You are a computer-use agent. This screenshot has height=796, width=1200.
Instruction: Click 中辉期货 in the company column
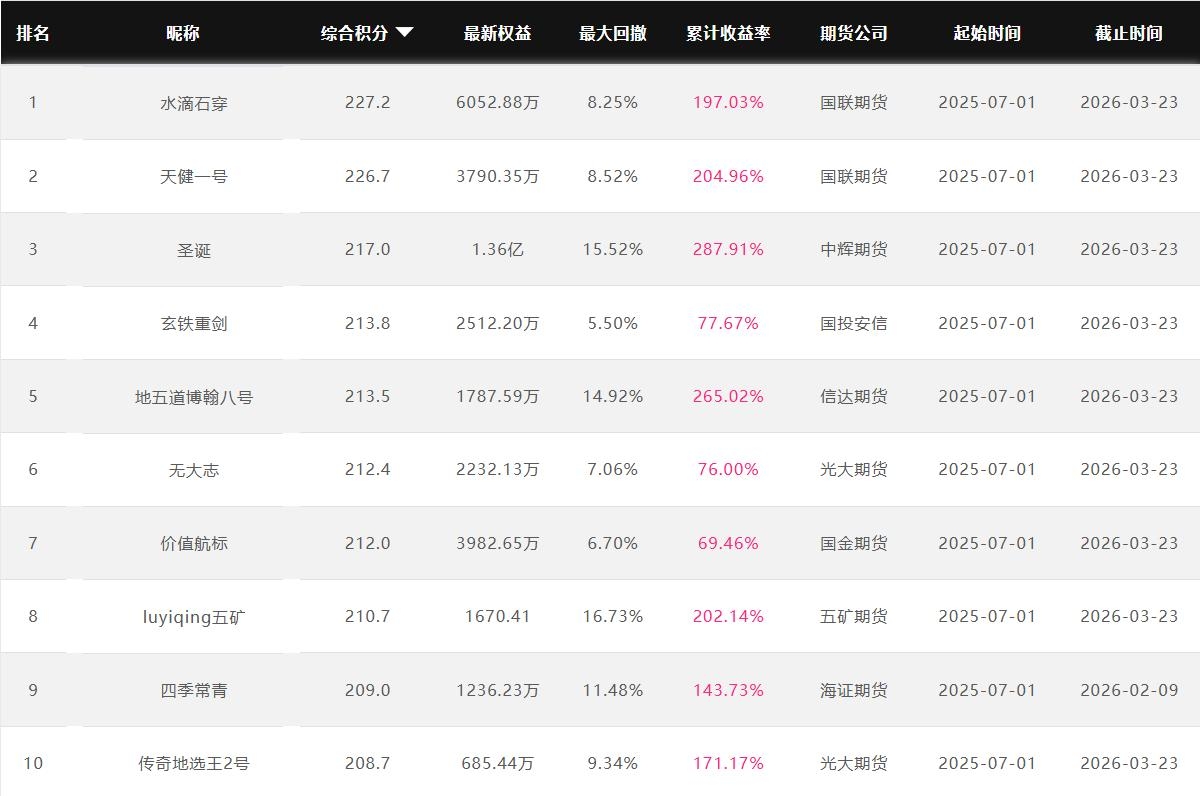[854, 250]
